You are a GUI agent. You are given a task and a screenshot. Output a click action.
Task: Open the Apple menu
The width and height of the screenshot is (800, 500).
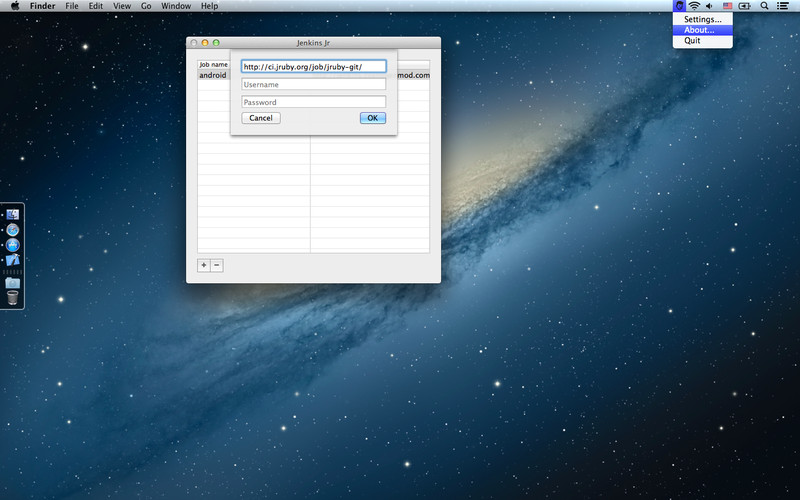tap(15, 6)
